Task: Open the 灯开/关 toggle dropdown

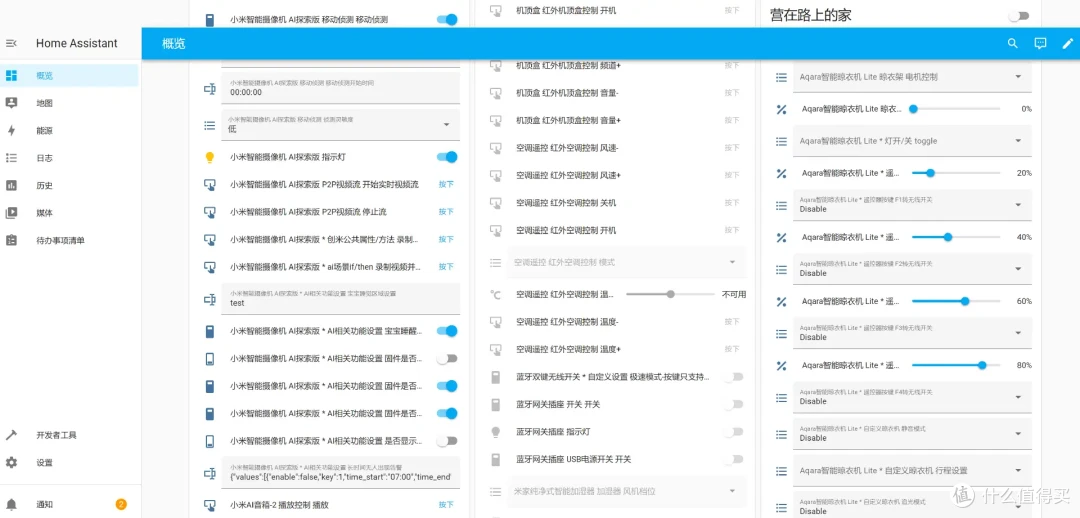Action: [913, 141]
